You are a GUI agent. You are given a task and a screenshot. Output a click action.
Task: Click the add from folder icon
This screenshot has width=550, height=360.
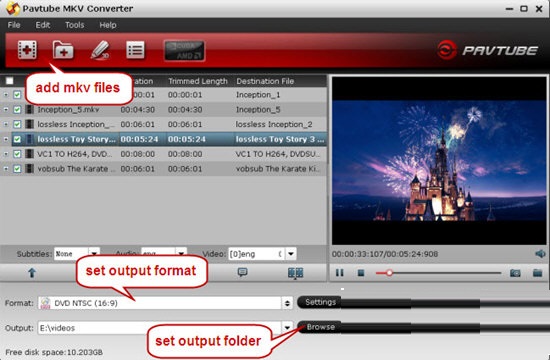[x=63, y=50]
